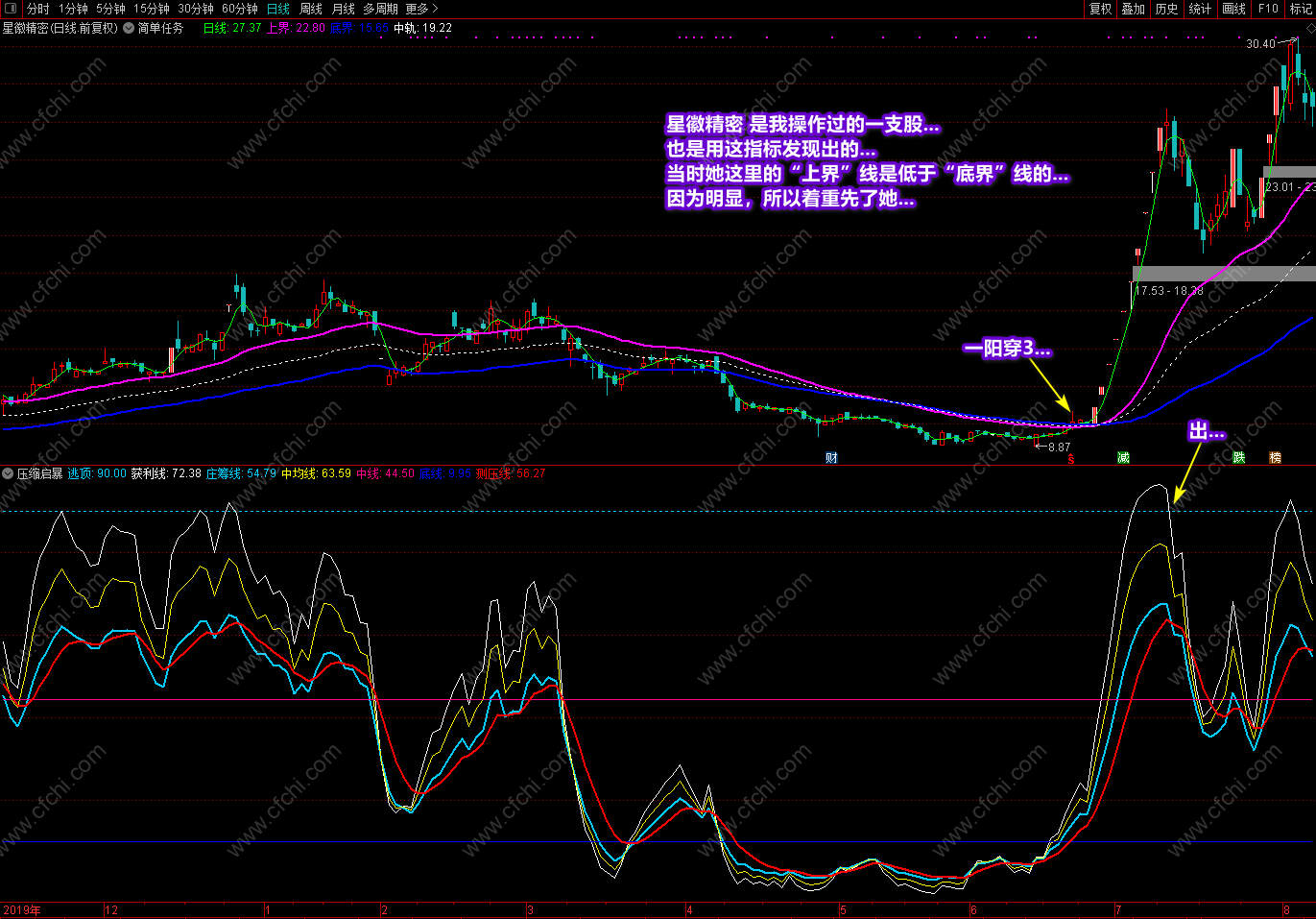Viewport: 1316px width, 919px height.
Task: Click month 7 marker on time axis
Action: 1118,910
